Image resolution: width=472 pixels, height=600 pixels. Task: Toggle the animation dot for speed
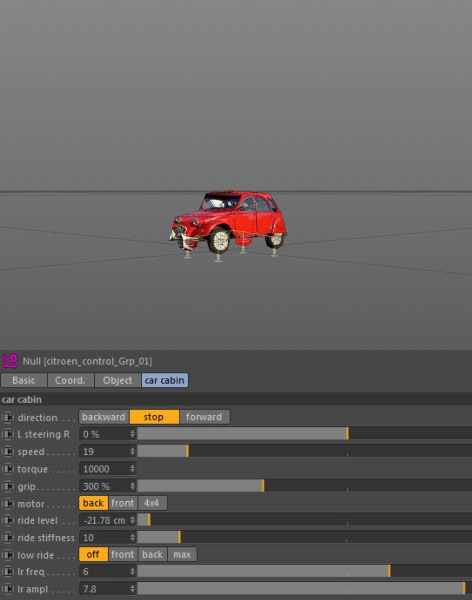point(8,452)
